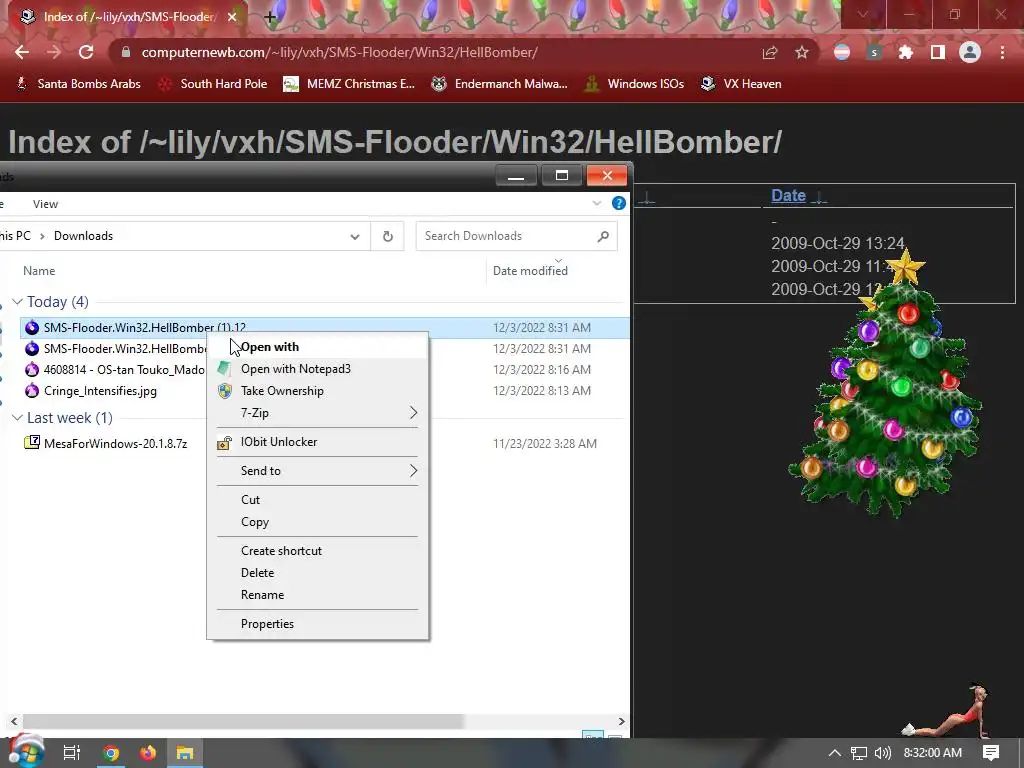Open Properties from context menu

[x=317, y=624]
